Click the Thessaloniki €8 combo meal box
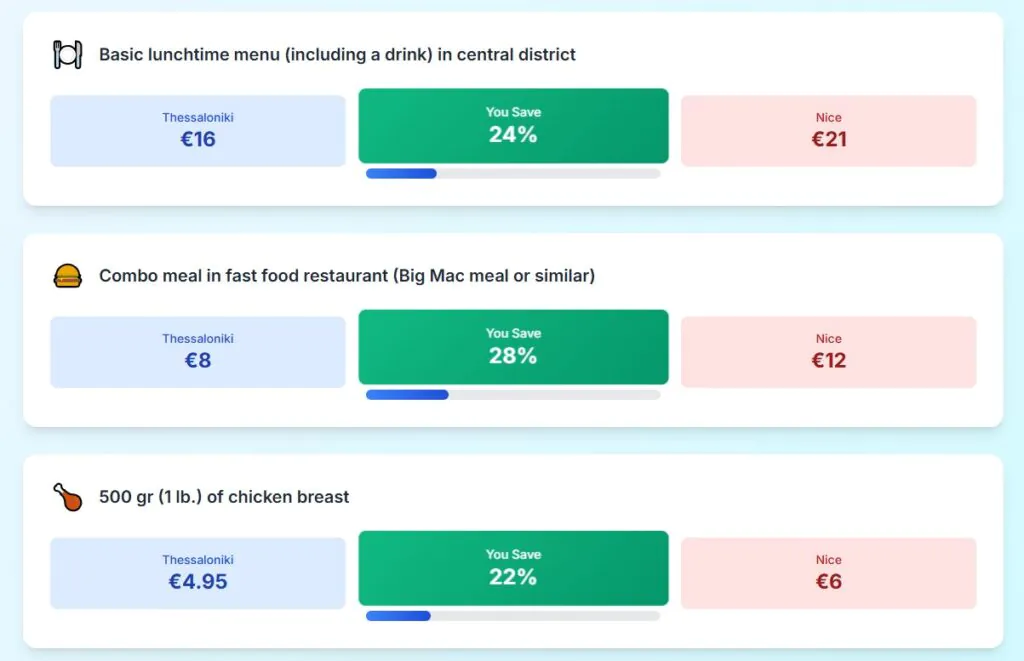 coord(198,352)
